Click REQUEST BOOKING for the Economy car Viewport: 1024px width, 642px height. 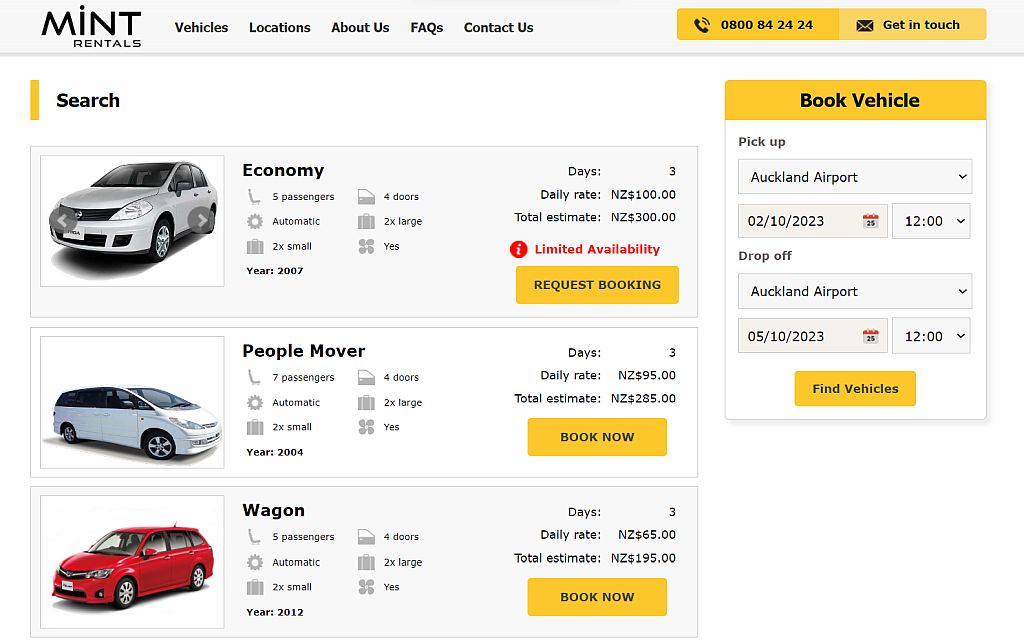coord(597,285)
